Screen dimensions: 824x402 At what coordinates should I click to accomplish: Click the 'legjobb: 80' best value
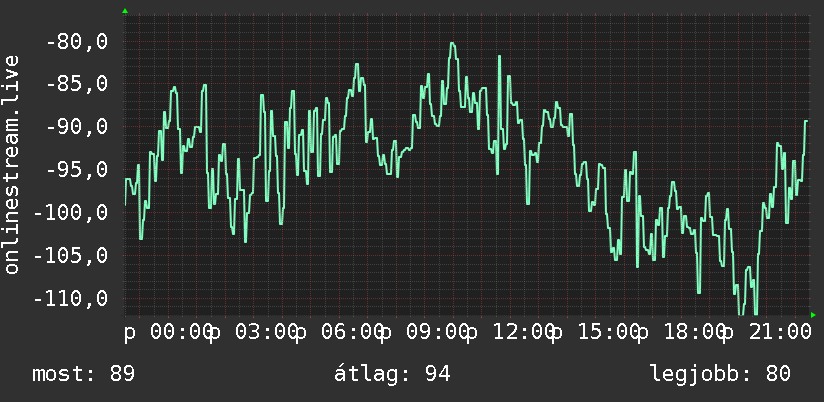(720, 374)
